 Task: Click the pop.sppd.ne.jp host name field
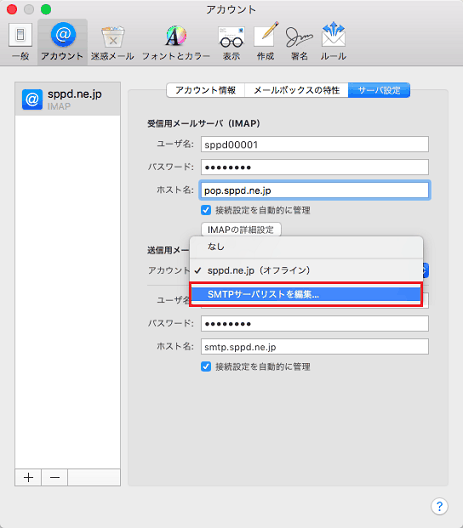click(x=315, y=191)
